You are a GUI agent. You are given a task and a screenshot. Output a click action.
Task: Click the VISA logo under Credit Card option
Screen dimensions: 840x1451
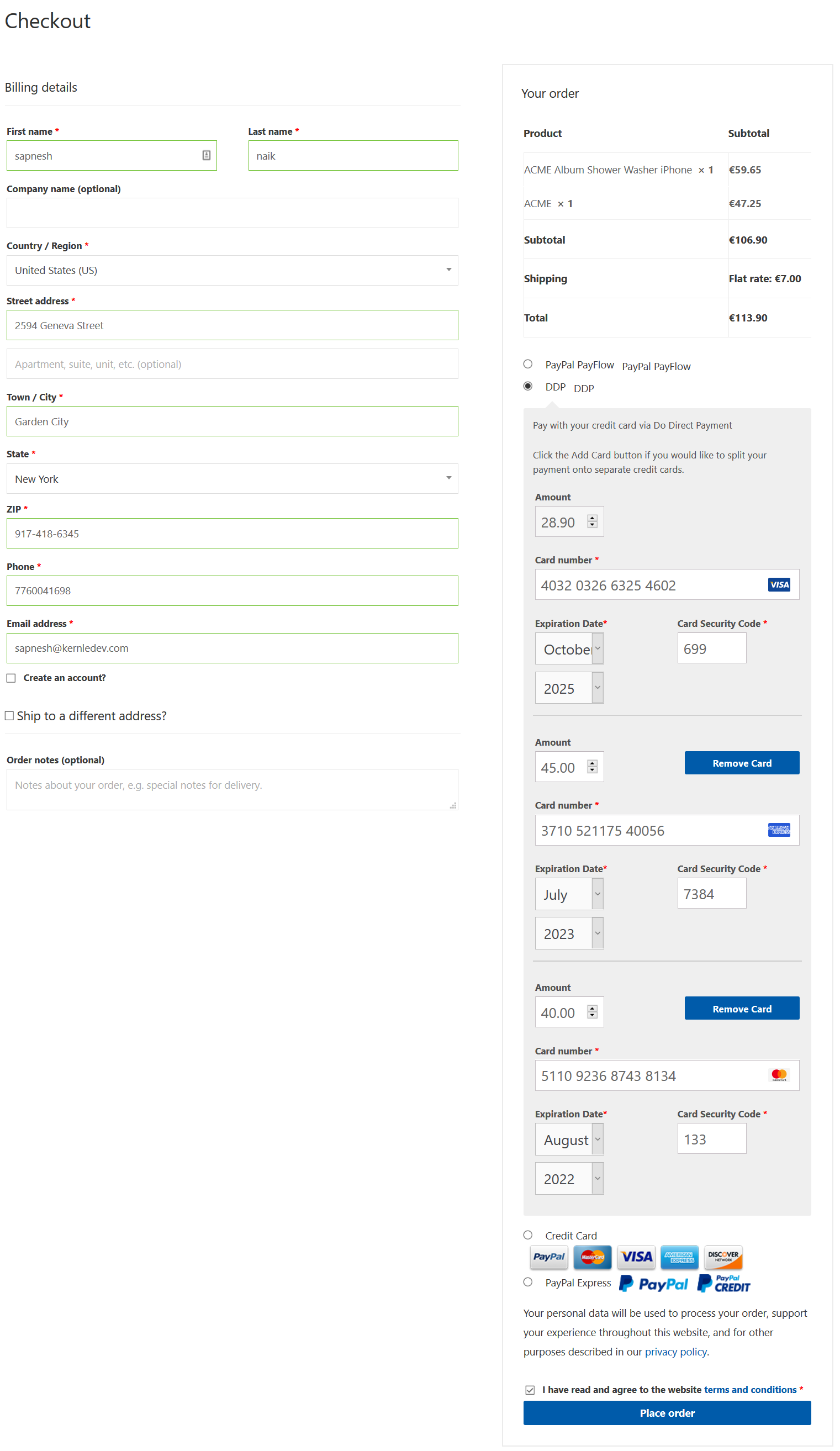(636, 1258)
